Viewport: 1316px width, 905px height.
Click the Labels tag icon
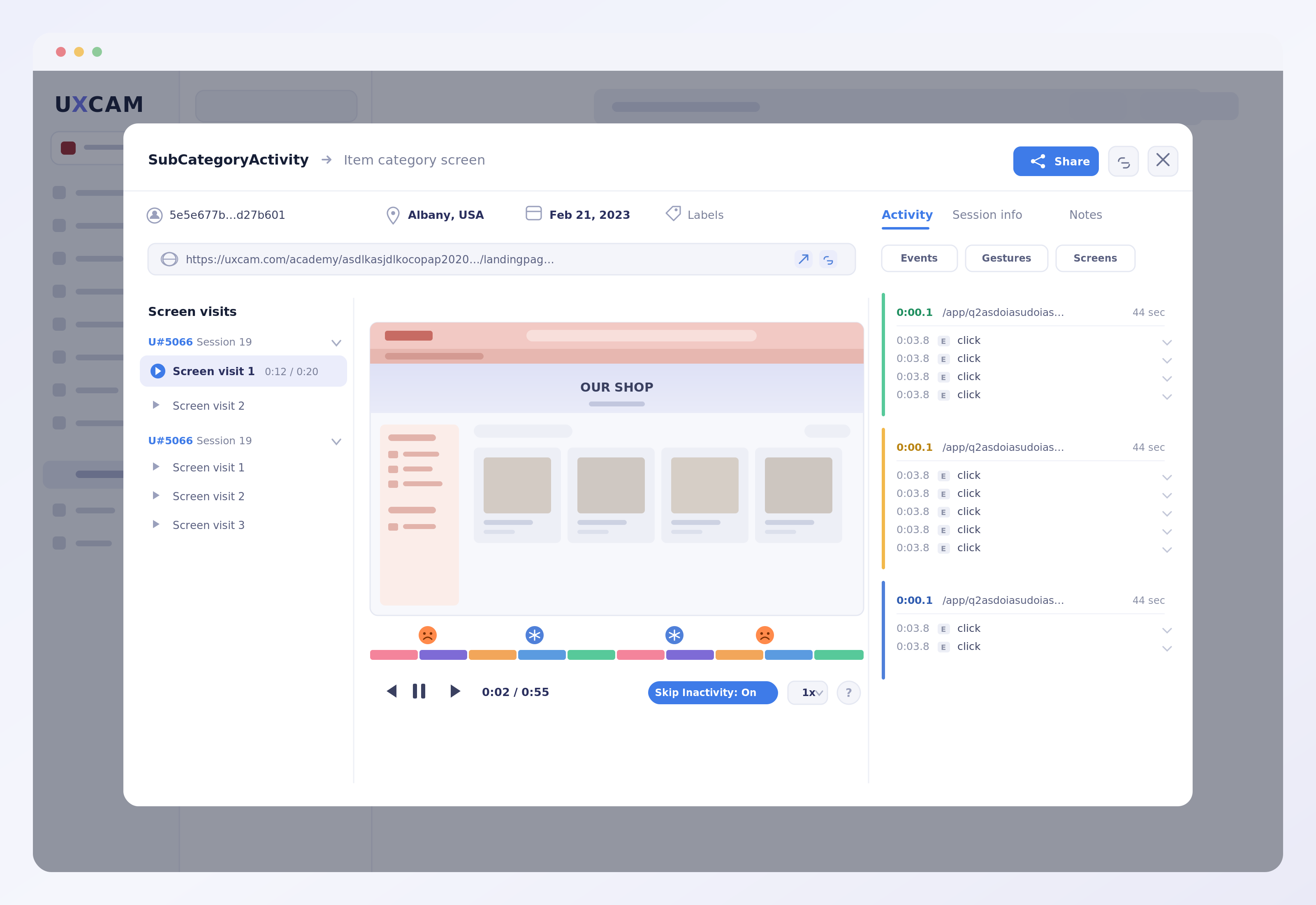click(x=673, y=214)
